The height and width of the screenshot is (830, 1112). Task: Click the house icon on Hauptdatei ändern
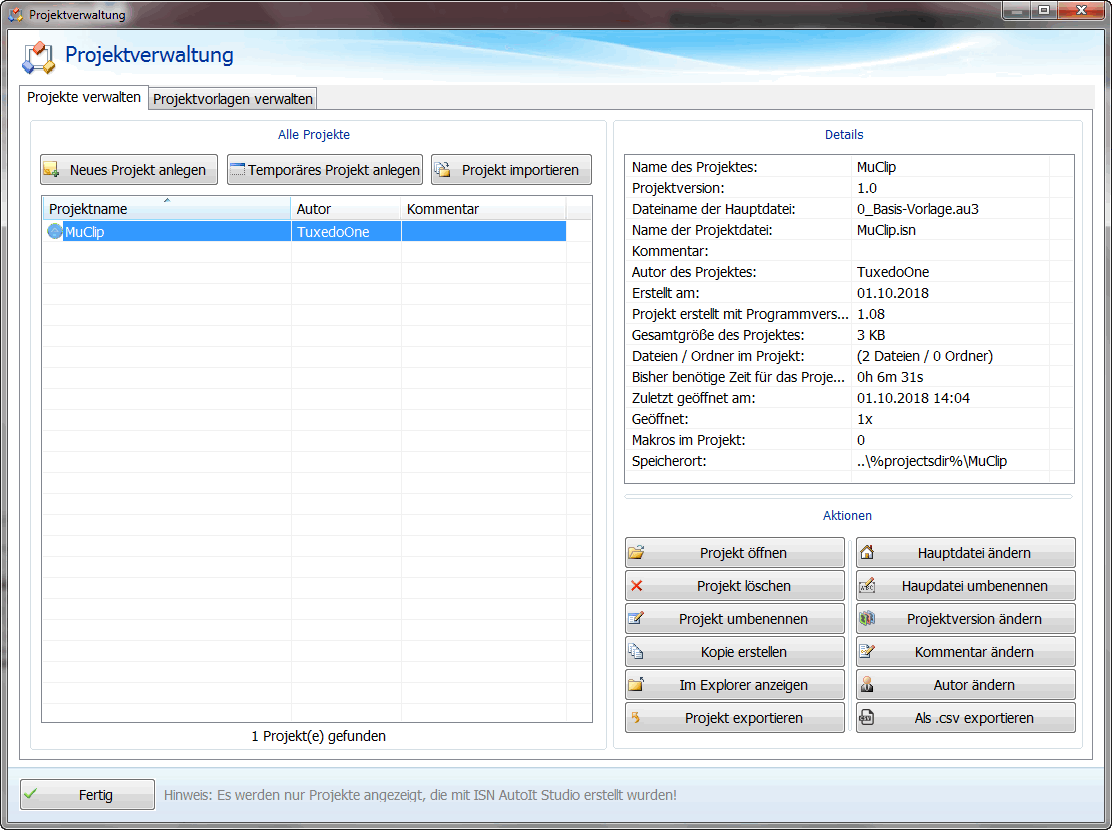pos(867,553)
